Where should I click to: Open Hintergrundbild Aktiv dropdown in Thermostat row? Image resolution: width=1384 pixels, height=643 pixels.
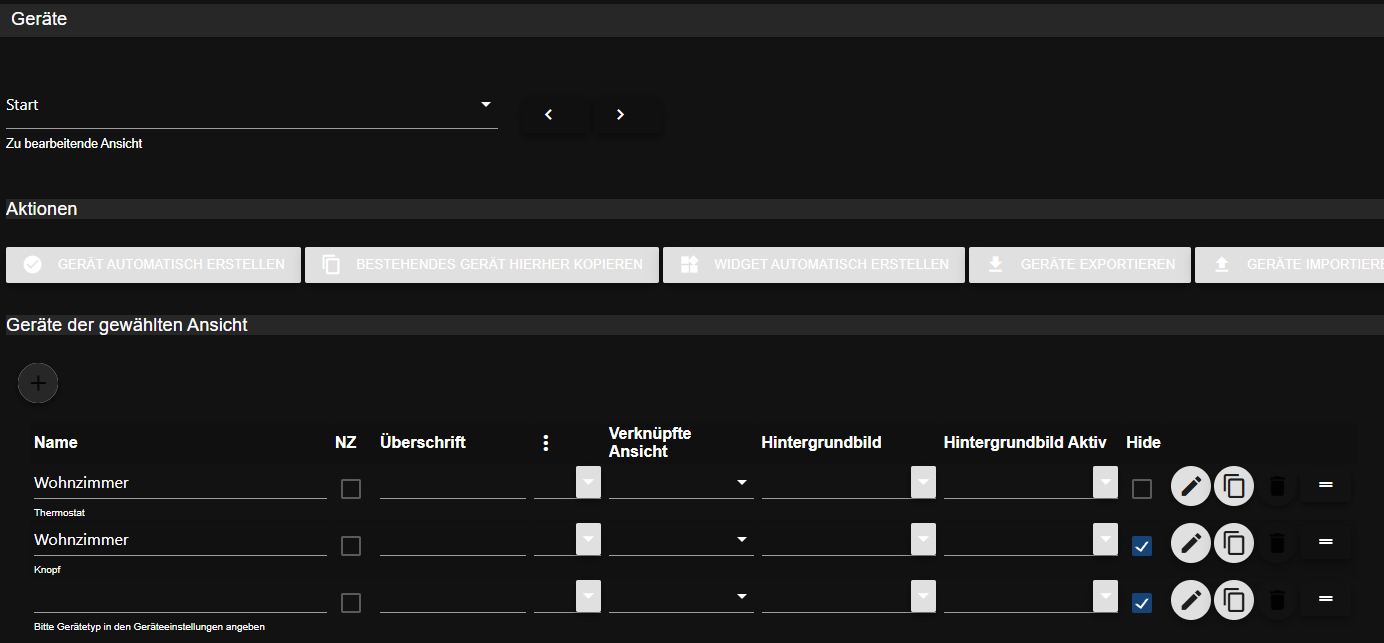coord(1105,482)
